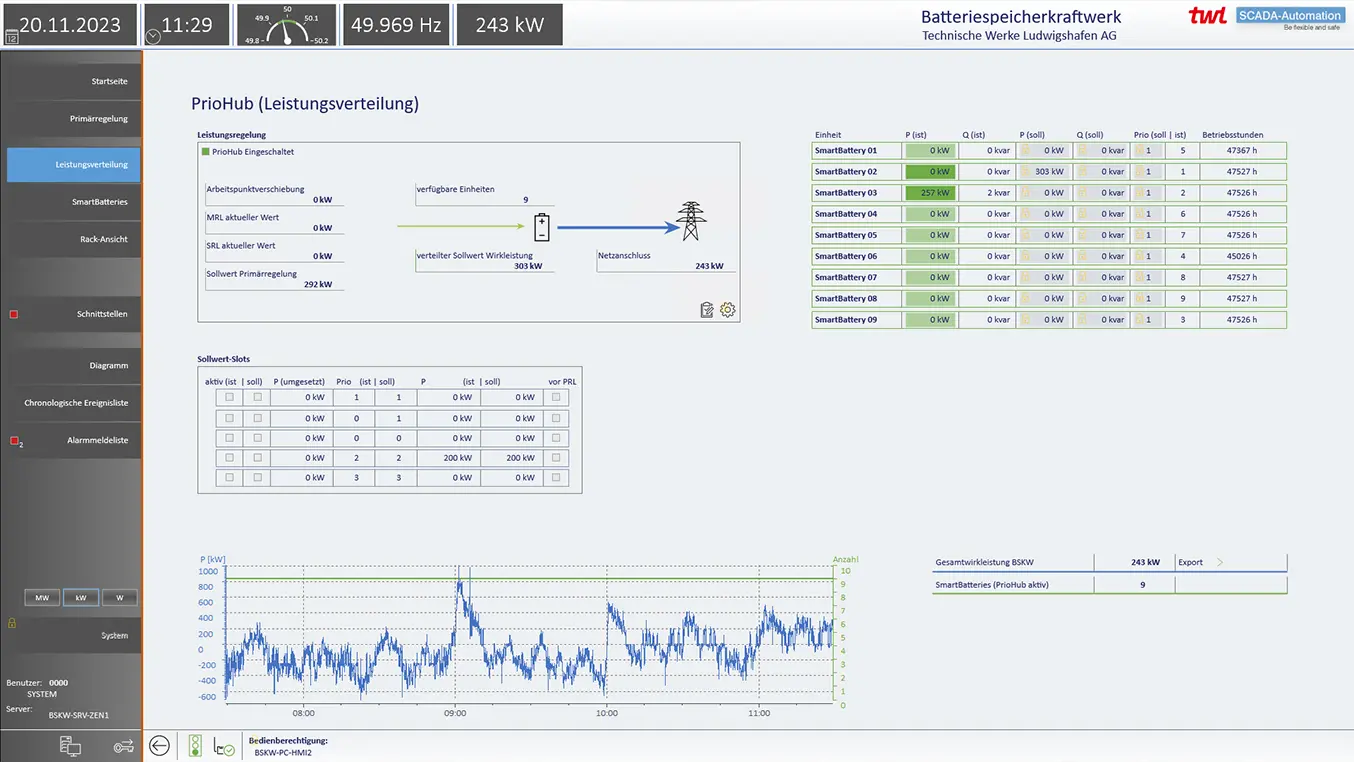Click the battery icon in the power flow diagram
Screen dimensions: 1354x762
[541, 227]
